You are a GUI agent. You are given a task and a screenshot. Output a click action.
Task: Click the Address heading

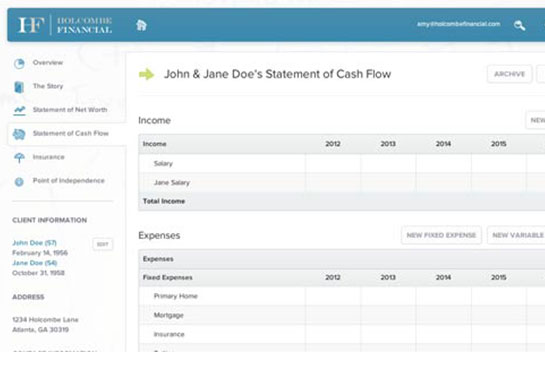coord(28,297)
